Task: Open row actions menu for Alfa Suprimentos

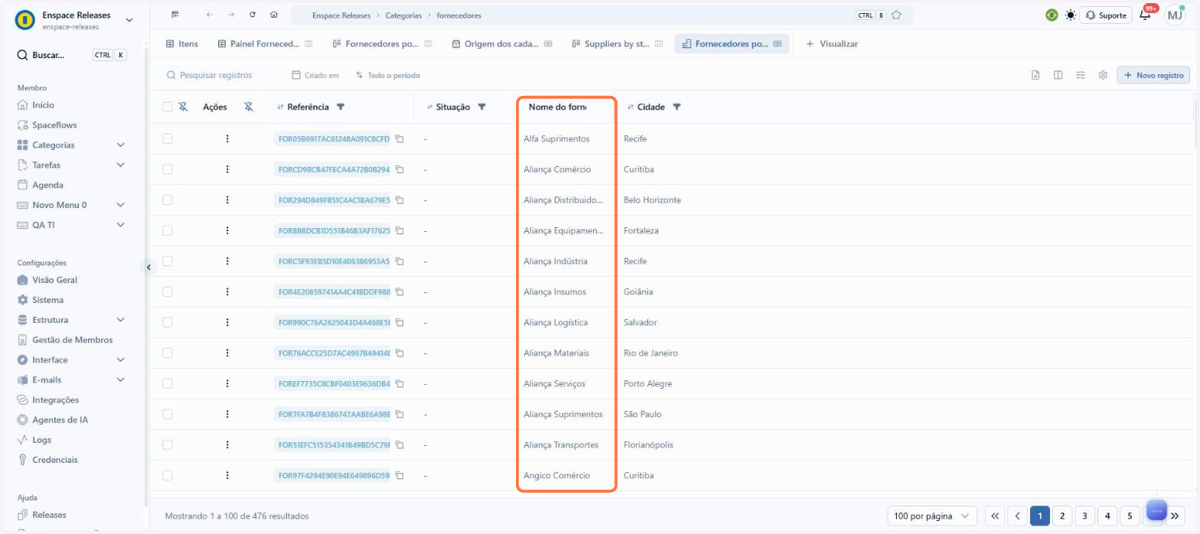Action: pos(227,139)
